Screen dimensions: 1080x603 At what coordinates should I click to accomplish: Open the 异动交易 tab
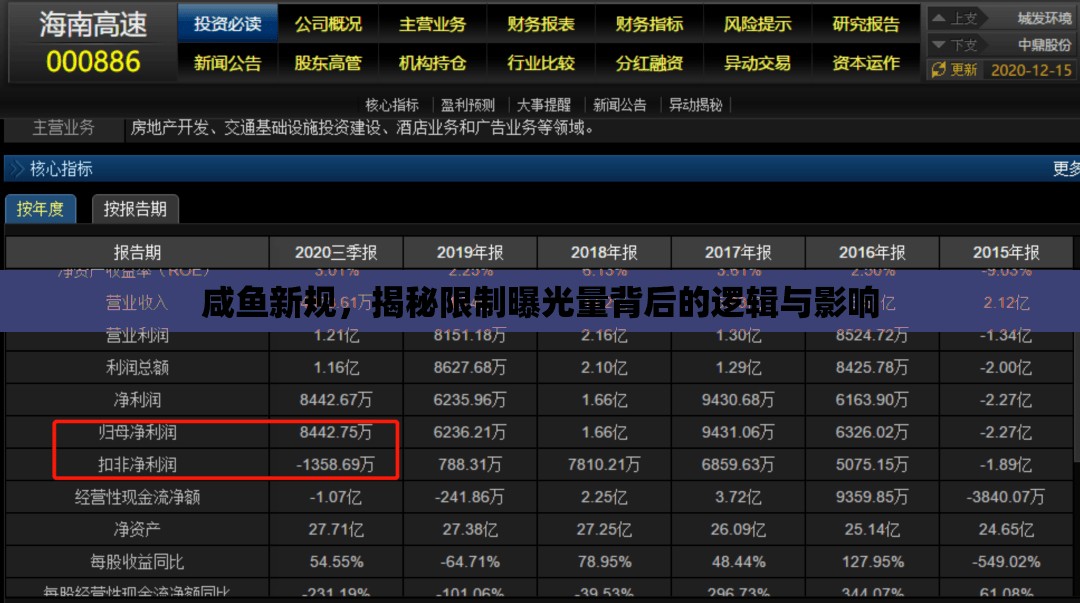(757, 63)
